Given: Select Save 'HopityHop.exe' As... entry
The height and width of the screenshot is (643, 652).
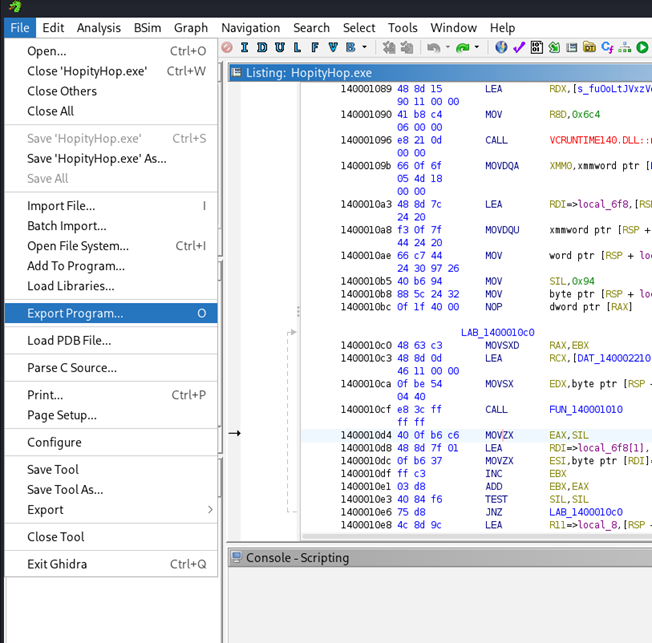Looking at the screenshot, I should click(x=111, y=158).
